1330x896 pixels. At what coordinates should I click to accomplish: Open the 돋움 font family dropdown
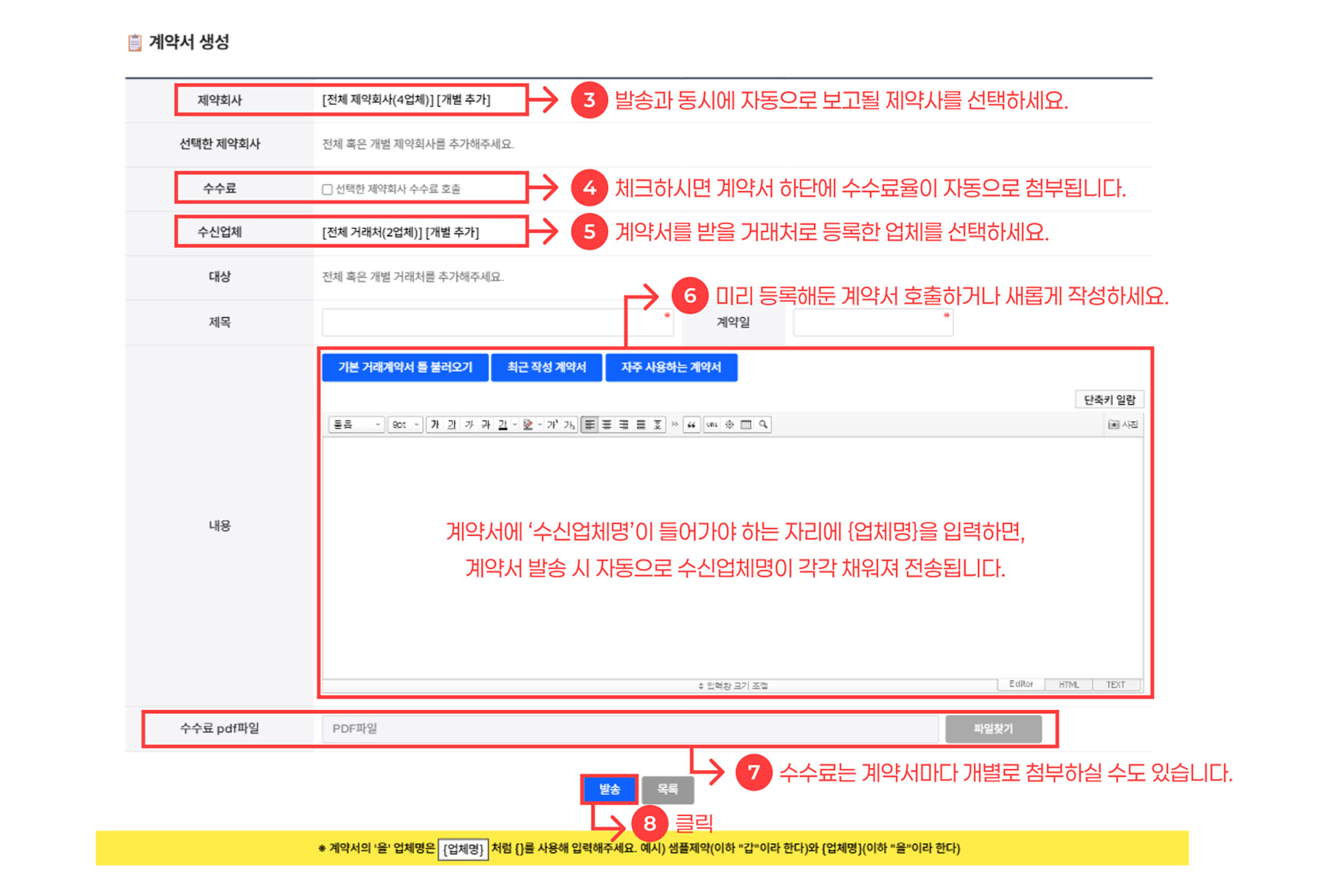[357, 424]
